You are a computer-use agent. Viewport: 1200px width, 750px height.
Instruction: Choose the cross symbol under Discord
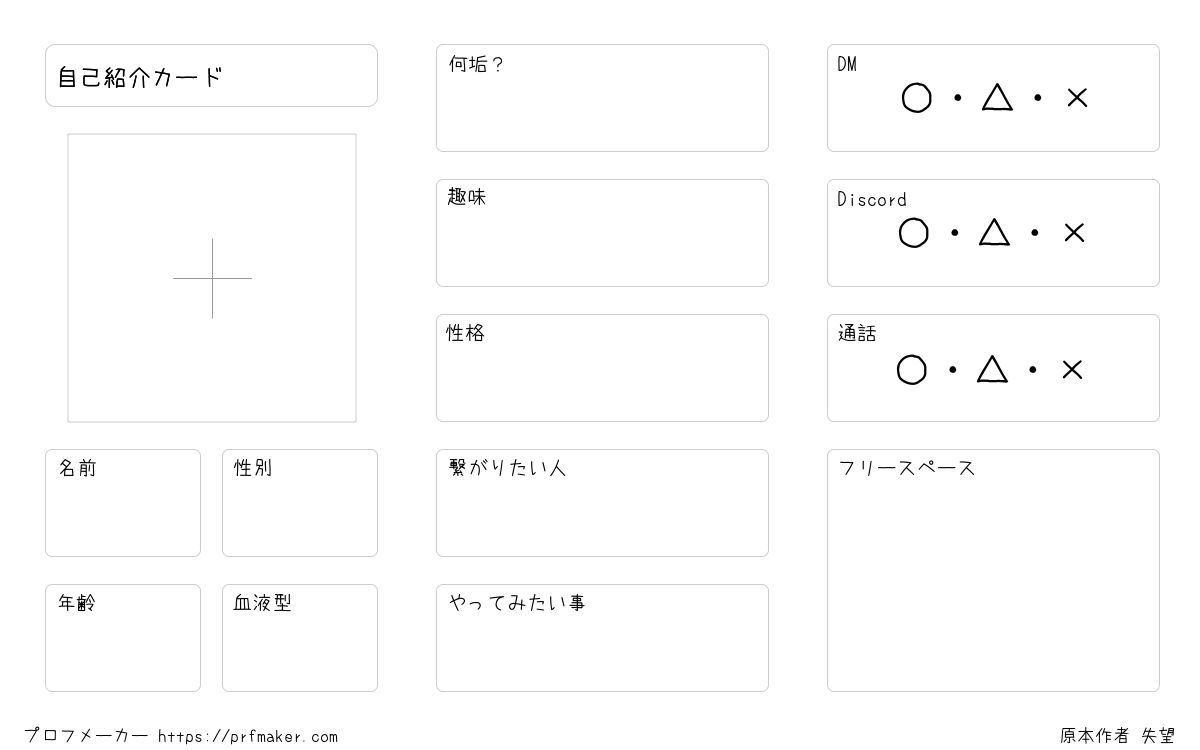point(1074,233)
